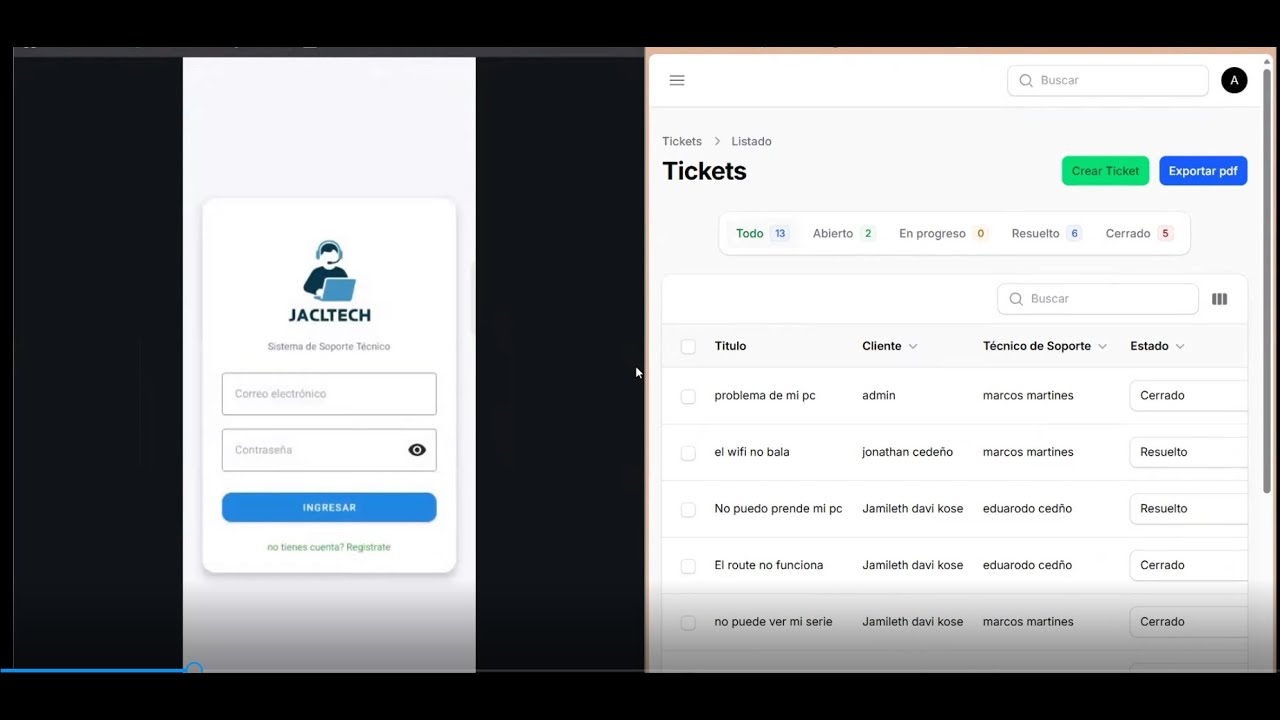Sort by the Estado column chevron
1280x720 pixels.
coord(1180,346)
